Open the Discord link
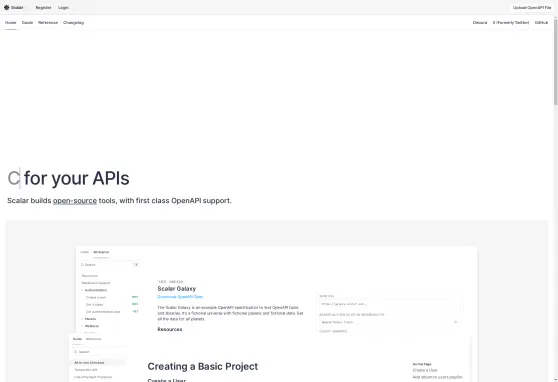The height and width of the screenshot is (382, 558). pos(480,22)
